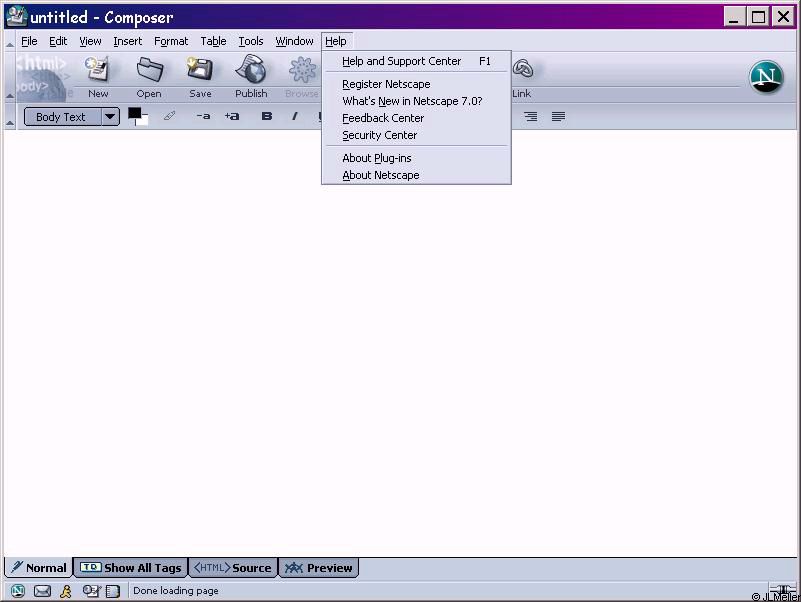Select Register Netscape menu entry
The height and width of the screenshot is (602, 801).
pyautogui.click(x=416, y=84)
